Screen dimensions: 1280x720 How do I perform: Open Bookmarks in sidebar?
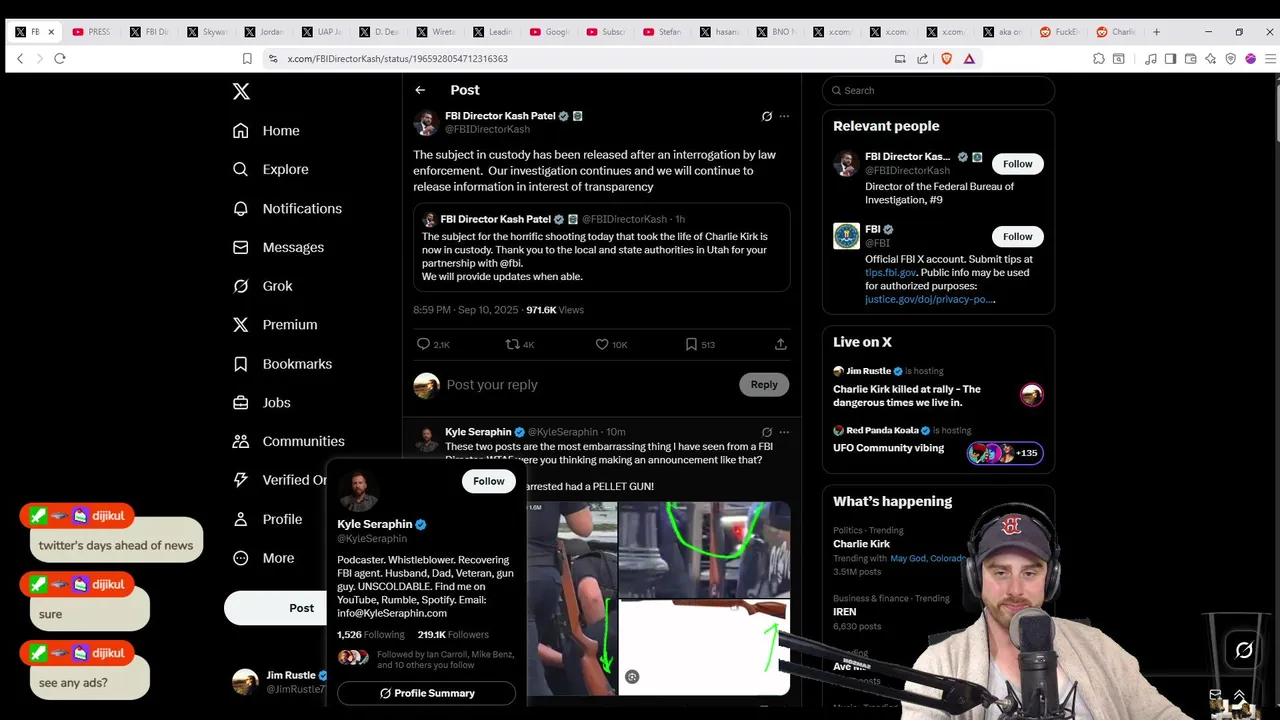pos(282,364)
